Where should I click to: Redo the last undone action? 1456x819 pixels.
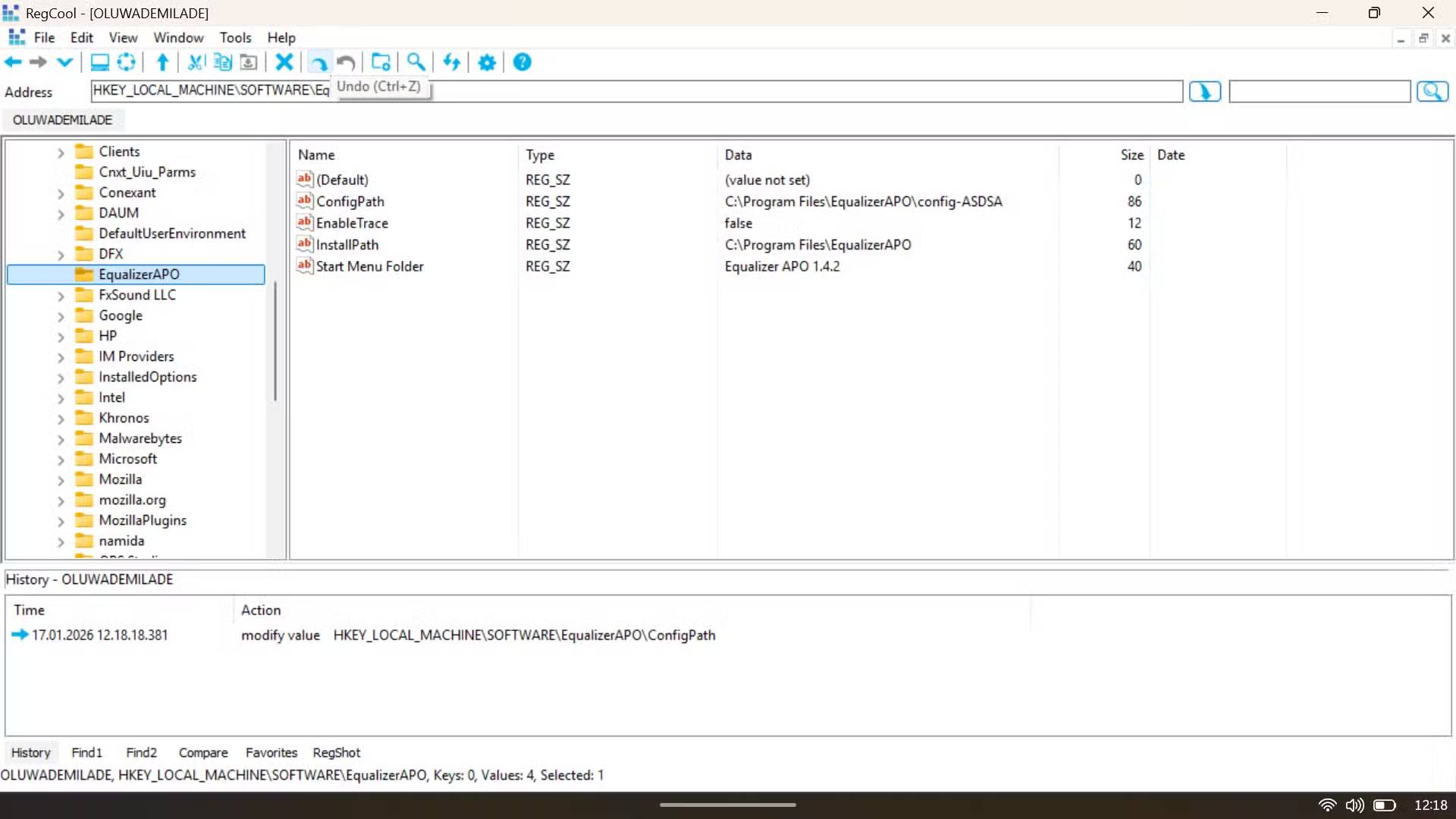coord(346,62)
